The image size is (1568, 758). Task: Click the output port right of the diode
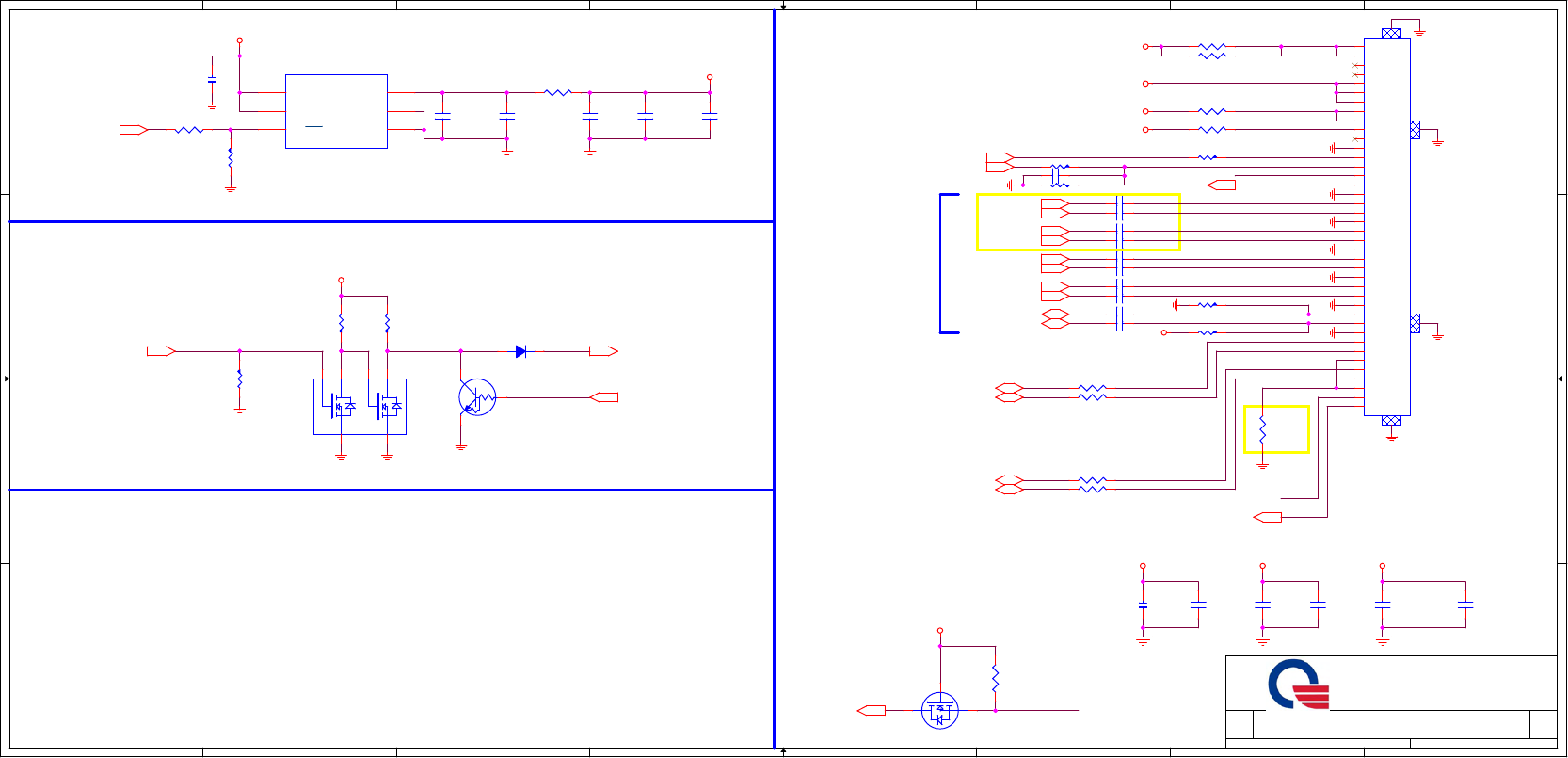pyautogui.click(x=603, y=351)
